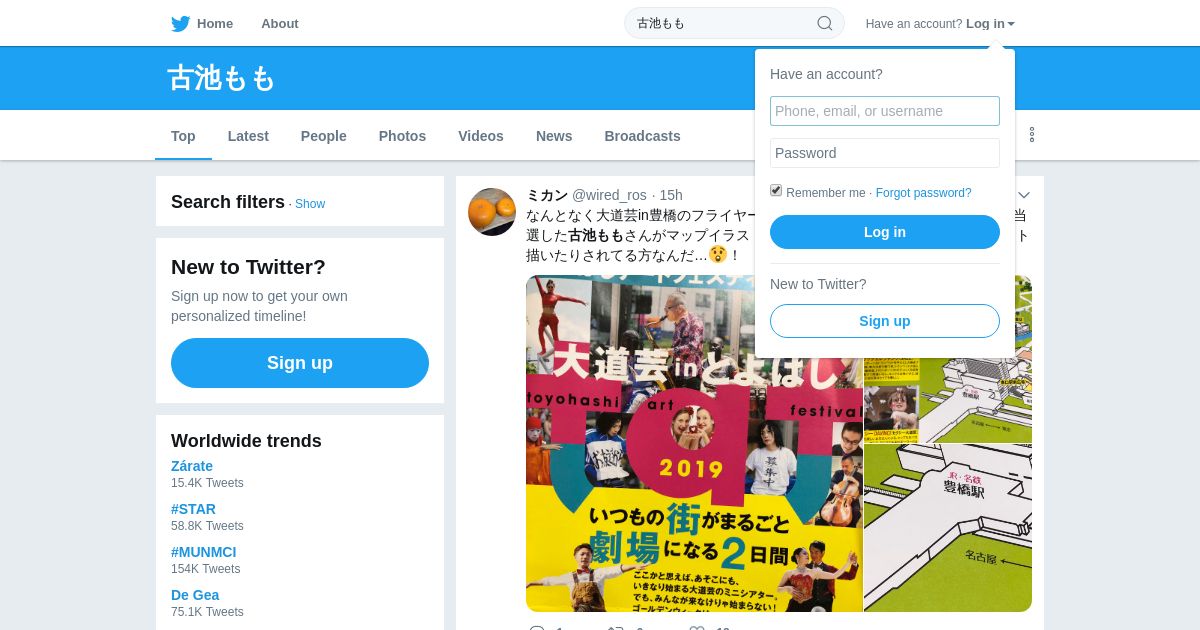Click the large Sign up sidebar button

click(300, 363)
